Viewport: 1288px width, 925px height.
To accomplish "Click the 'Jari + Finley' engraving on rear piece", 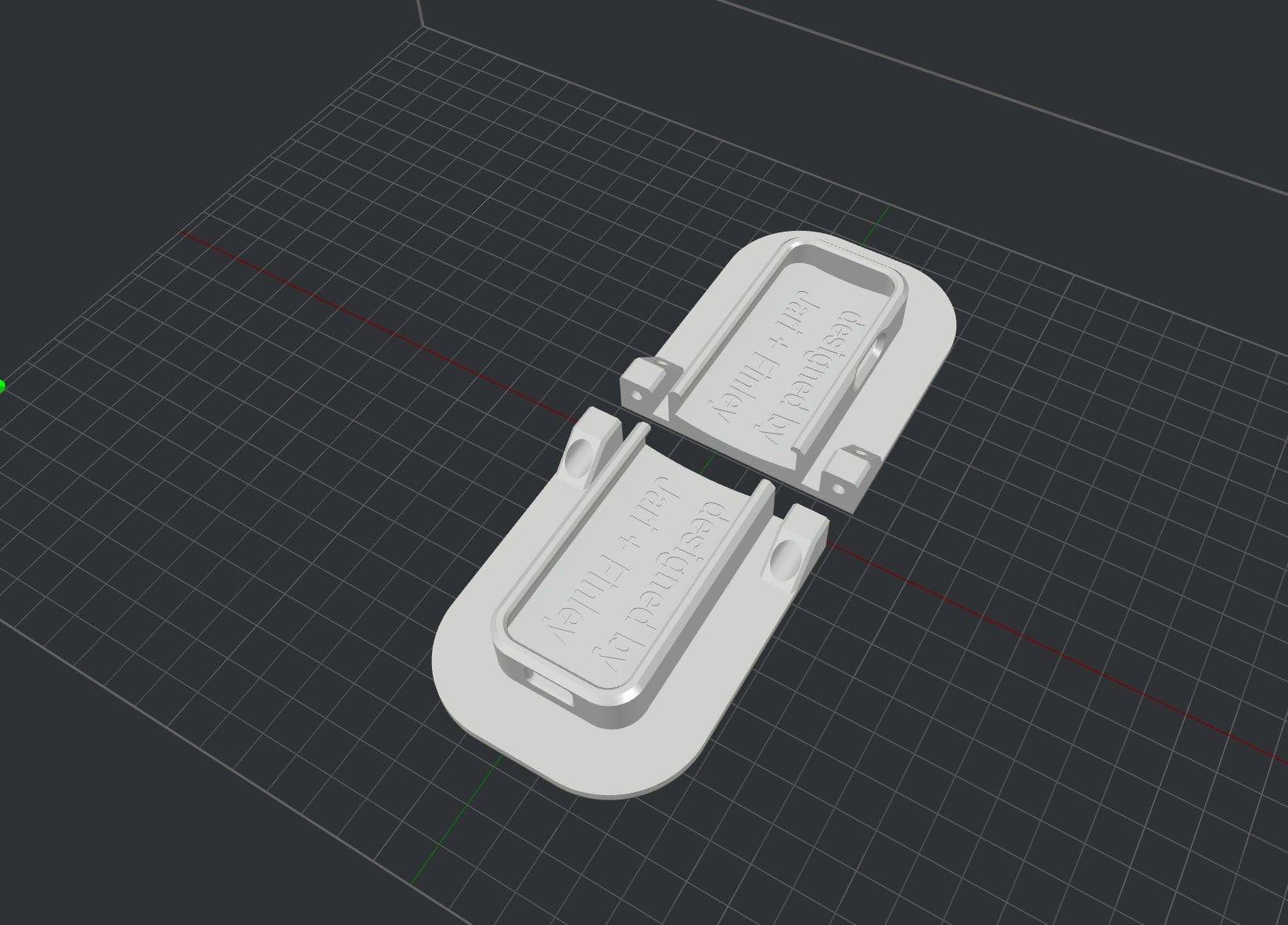I will click(x=763, y=358).
